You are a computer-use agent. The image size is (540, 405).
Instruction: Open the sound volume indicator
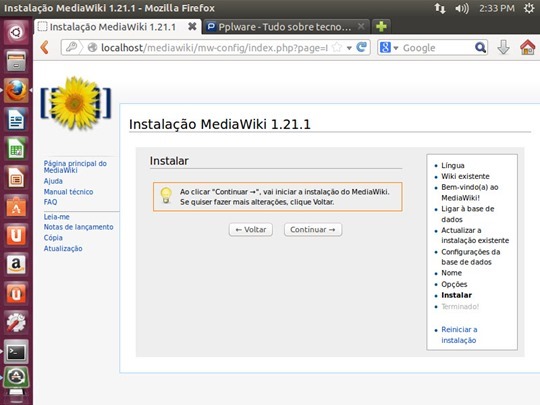click(462, 8)
